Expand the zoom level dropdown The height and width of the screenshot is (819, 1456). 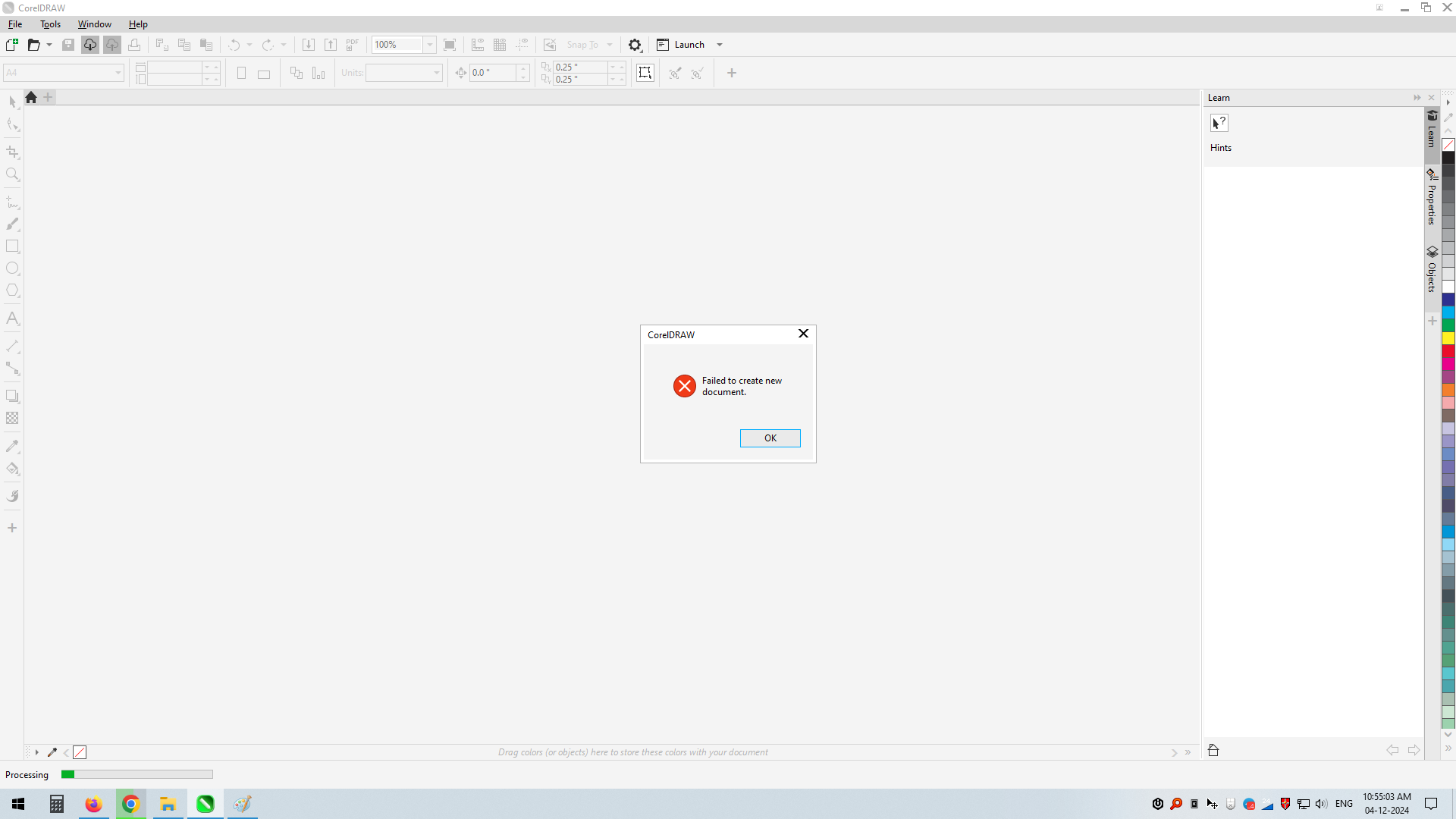click(x=430, y=45)
